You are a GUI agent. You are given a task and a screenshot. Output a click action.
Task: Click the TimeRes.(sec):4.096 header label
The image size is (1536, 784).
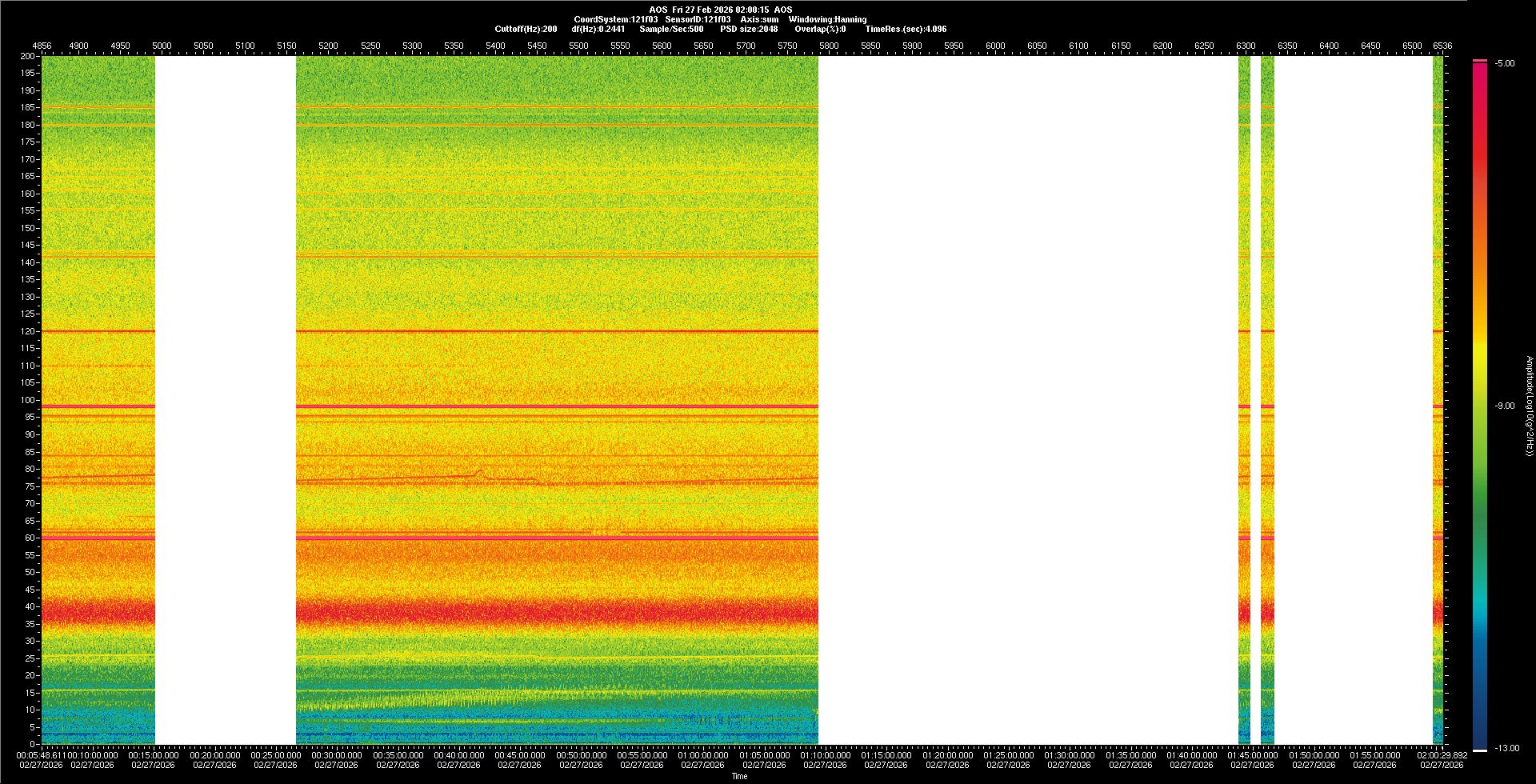pyautogui.click(x=906, y=29)
